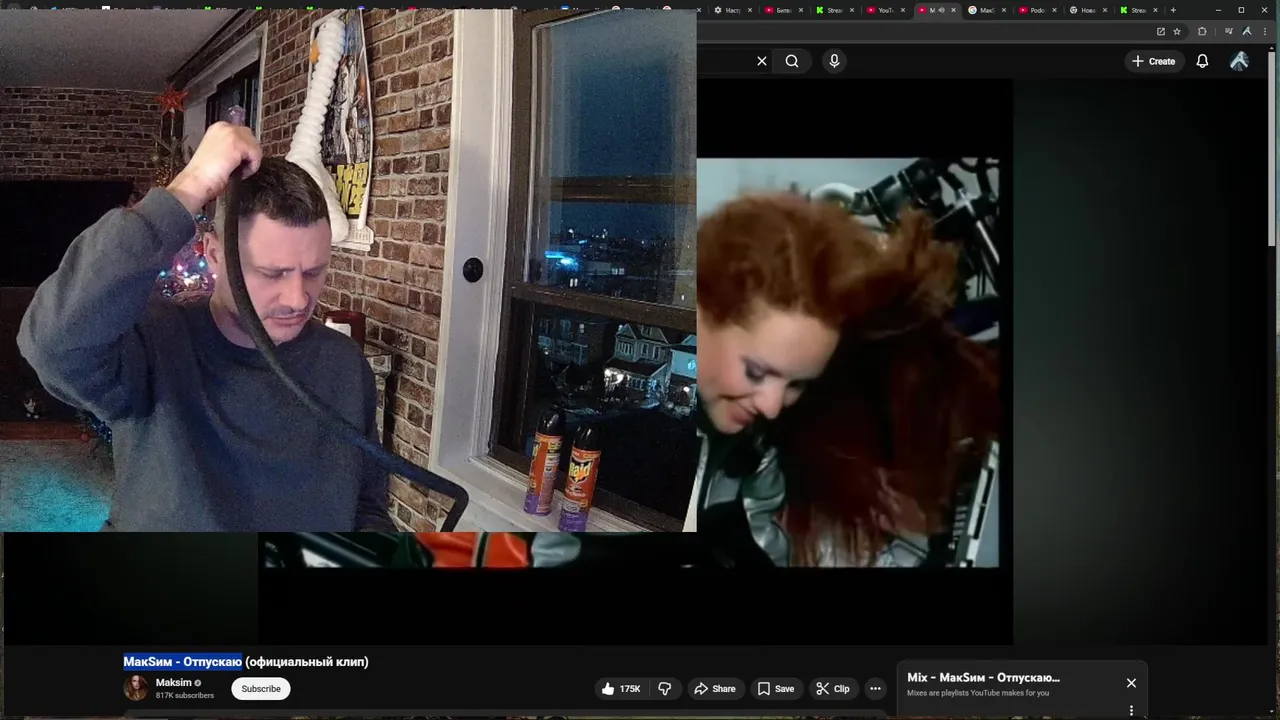
Task: Switch to the YouTube browser tab
Action: (x=887, y=10)
